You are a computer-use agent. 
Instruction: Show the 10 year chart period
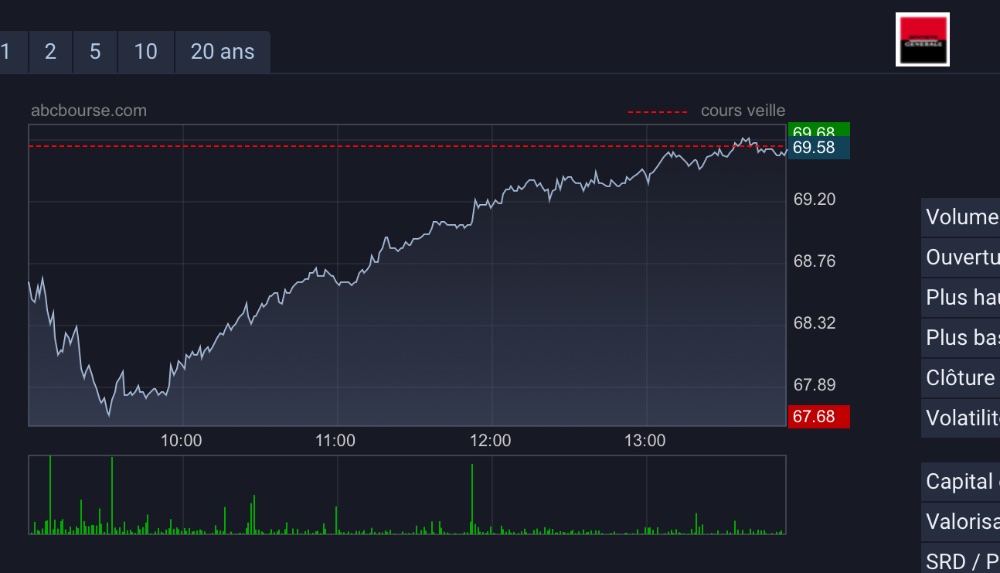[146, 52]
